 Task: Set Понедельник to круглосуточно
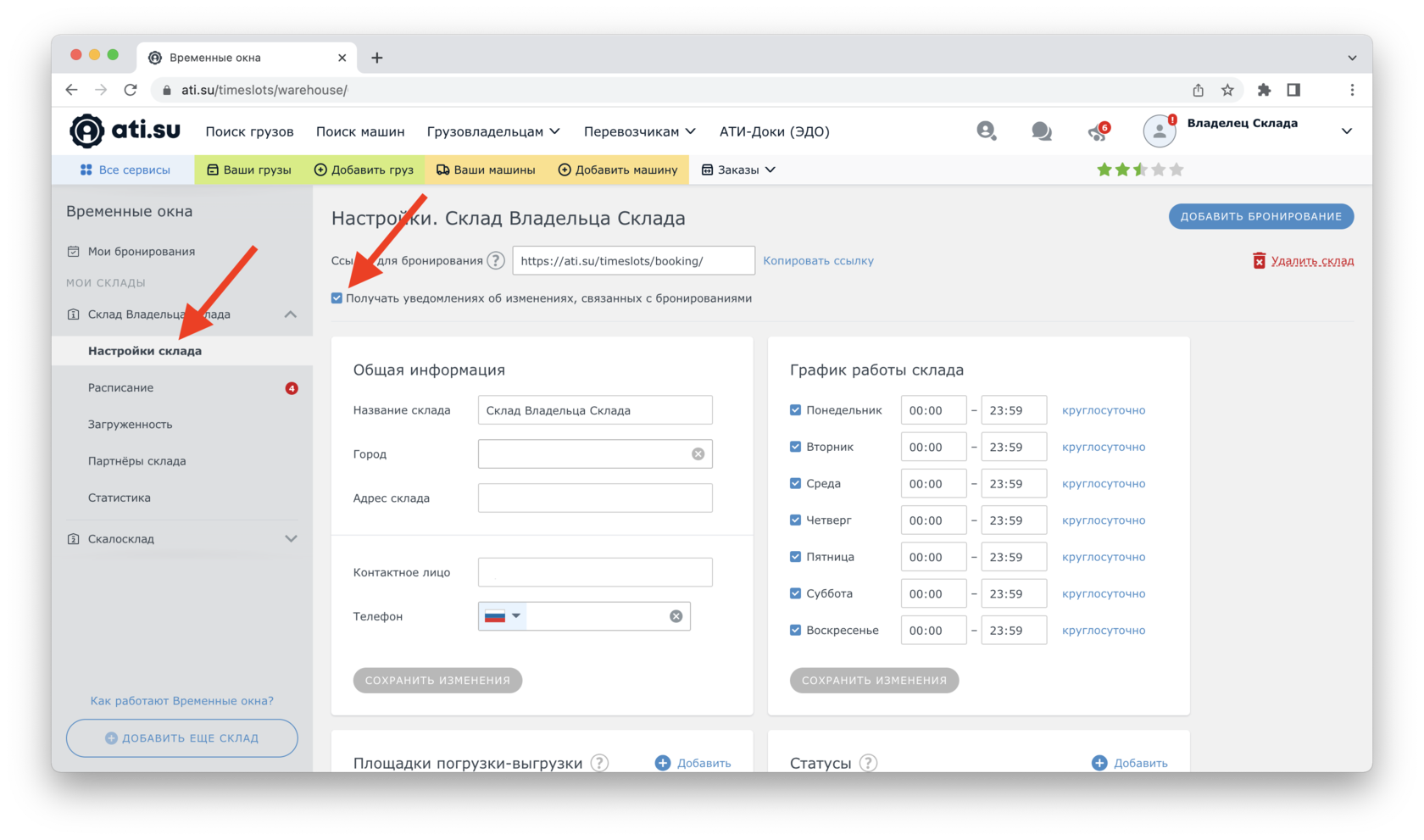[1104, 410]
